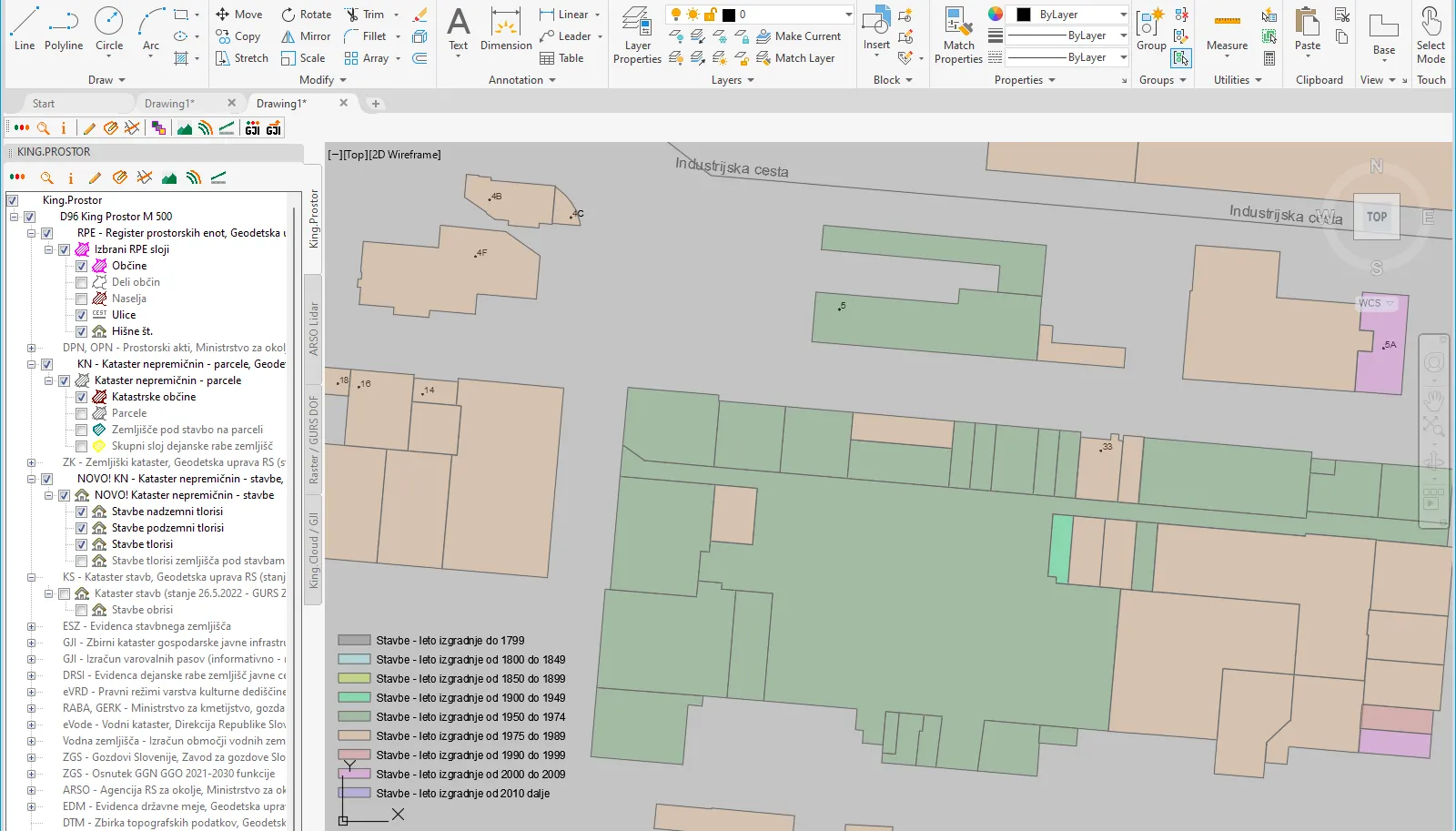Click the Insert block icon
The image size is (1456, 831).
pyautogui.click(x=876, y=28)
